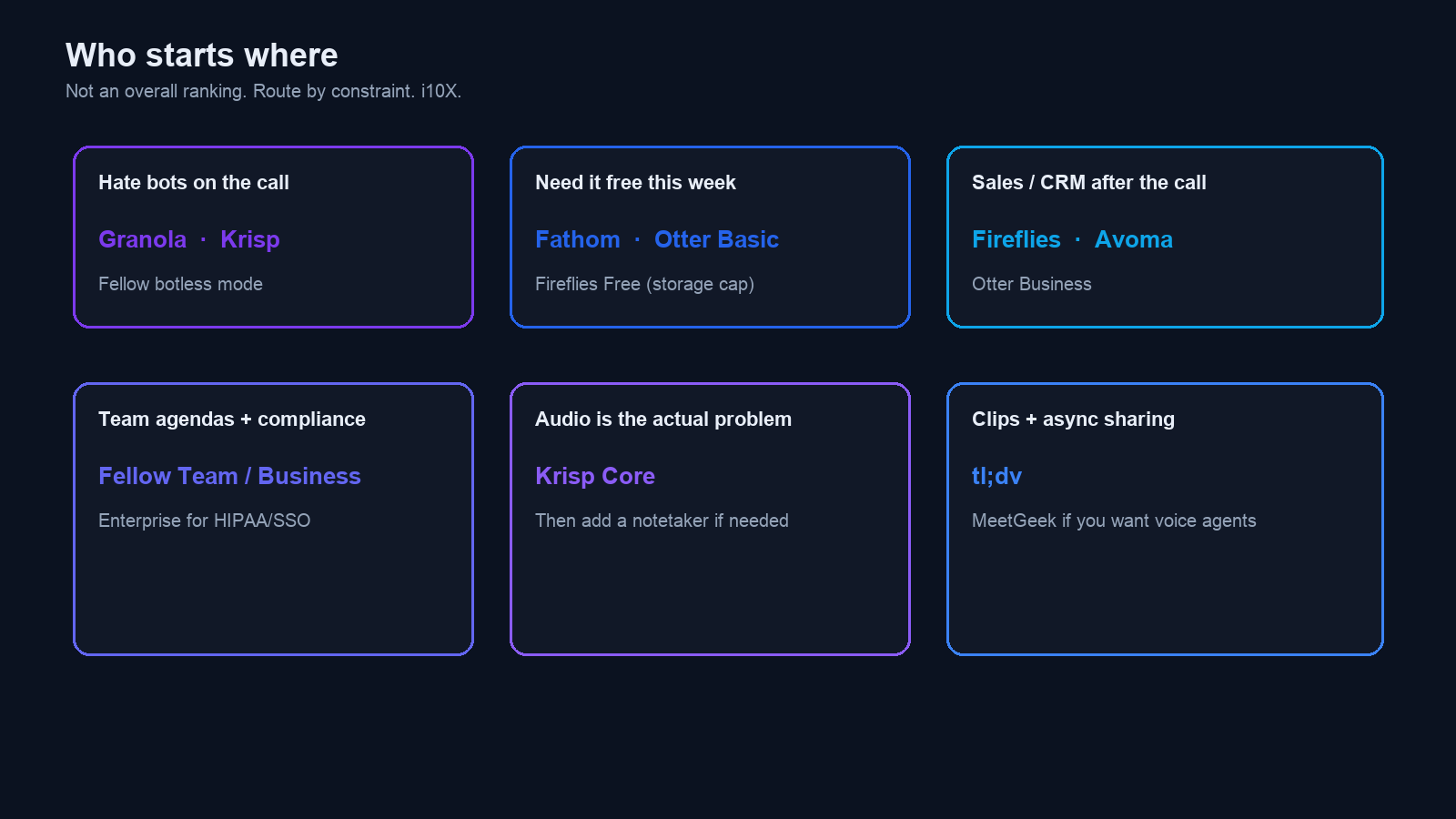Click 'Then add a notetaker if needed'

click(x=662, y=521)
